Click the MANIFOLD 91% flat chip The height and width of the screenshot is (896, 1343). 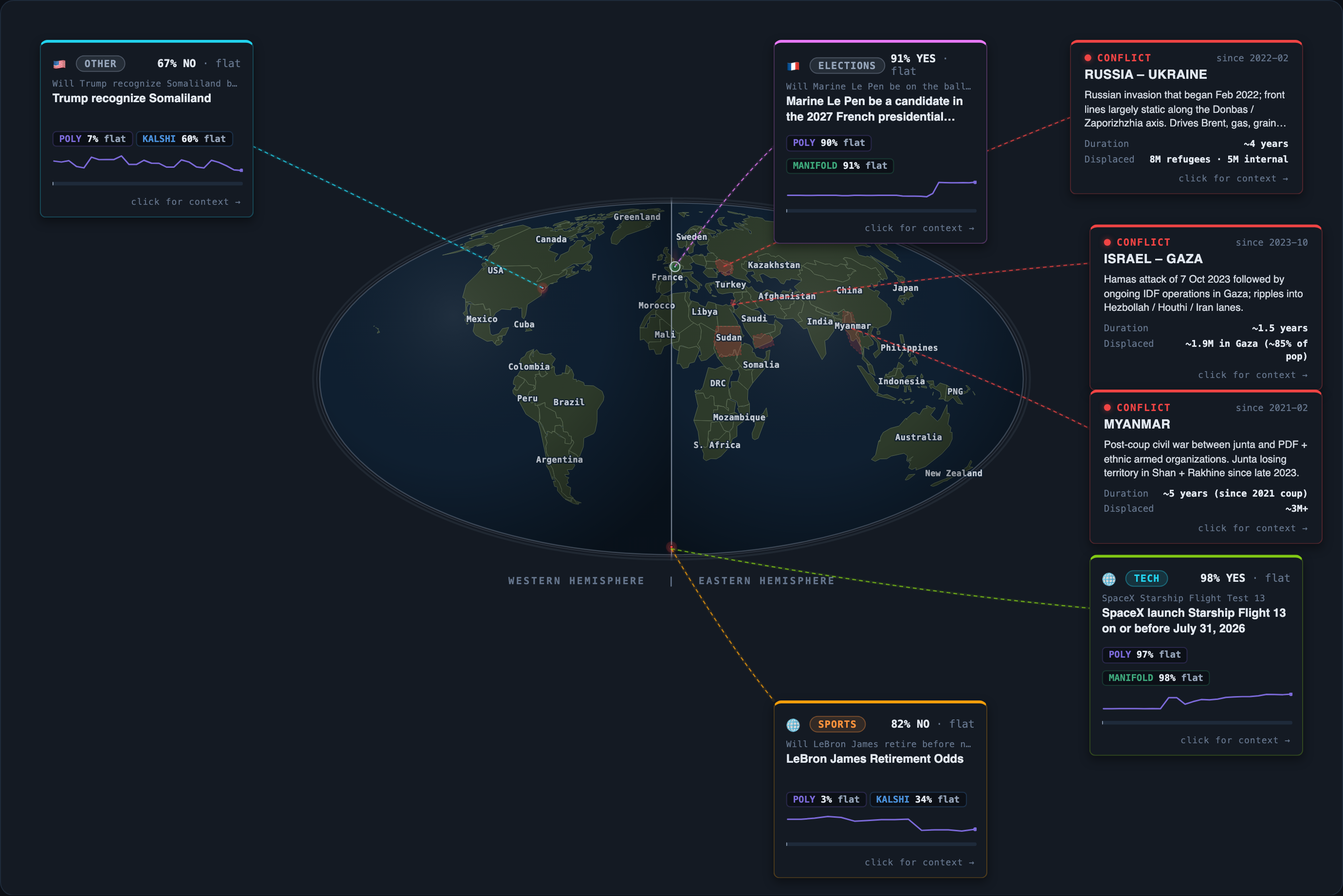coord(839,166)
